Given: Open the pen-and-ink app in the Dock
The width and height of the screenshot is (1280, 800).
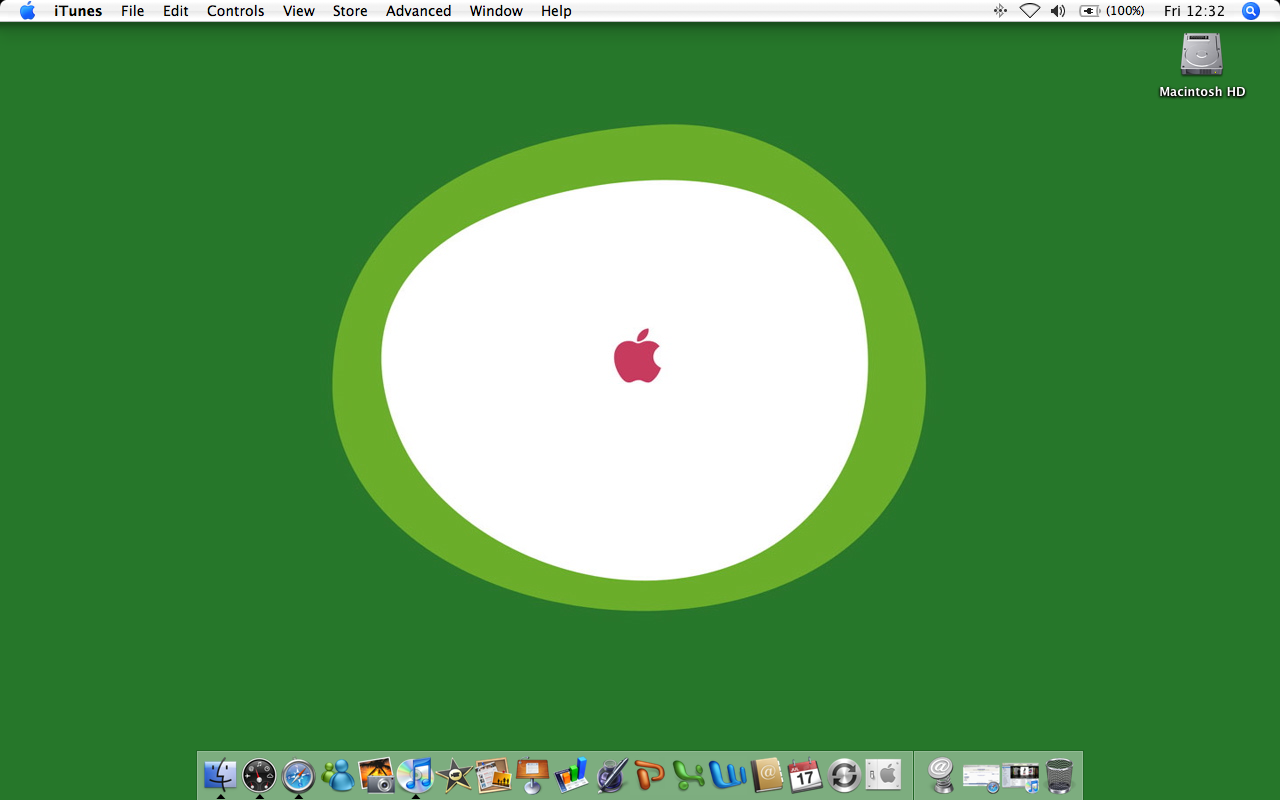Looking at the screenshot, I should 611,775.
